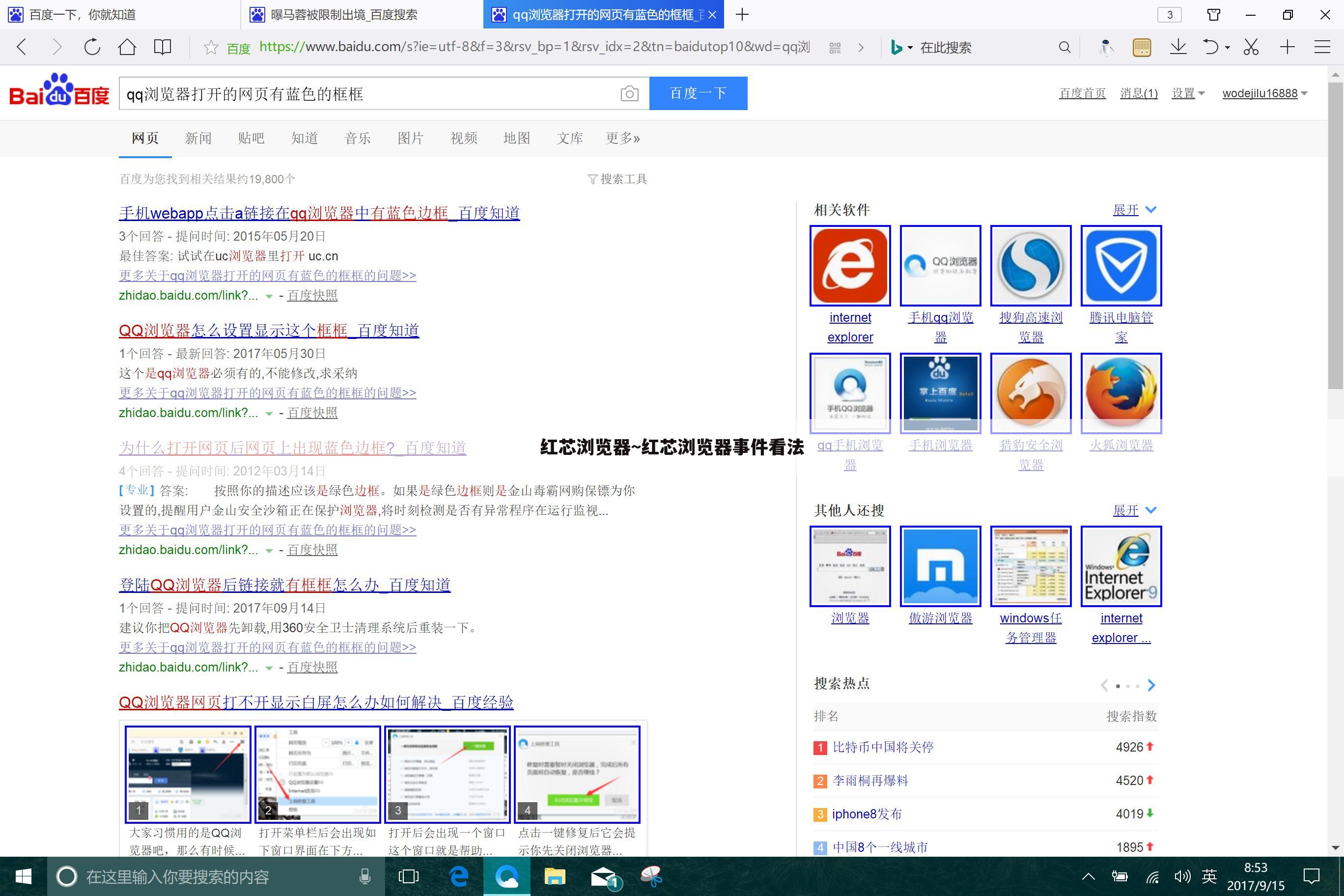This screenshot has width=1344, height=896.
Task: Expand the dropdown next to the undo icon
Action: pyautogui.click(x=1227, y=48)
